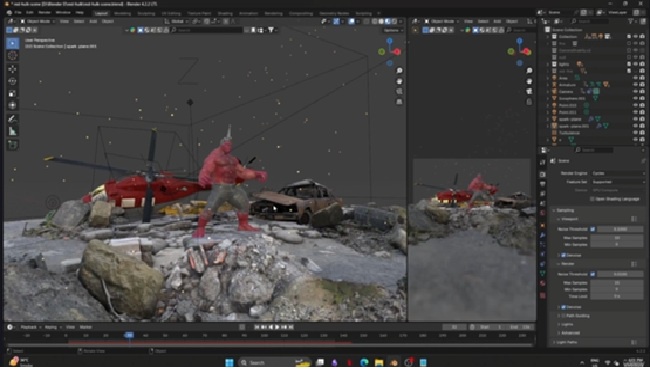Switch to the Compositing workspace tab
Image resolution: width=650 pixels, height=369 pixels.
click(x=301, y=13)
